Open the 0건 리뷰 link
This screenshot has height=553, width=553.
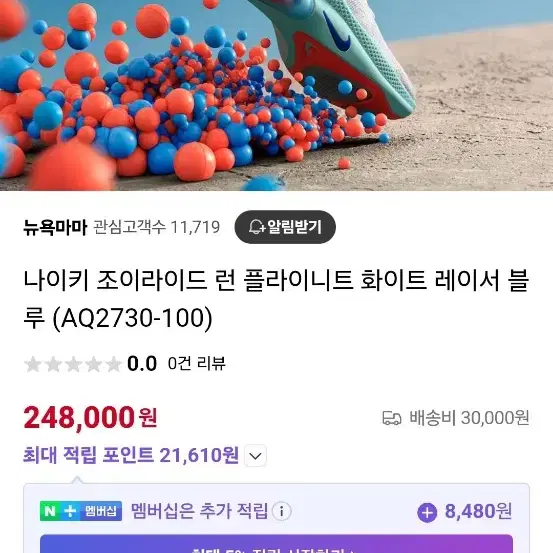pos(196,363)
